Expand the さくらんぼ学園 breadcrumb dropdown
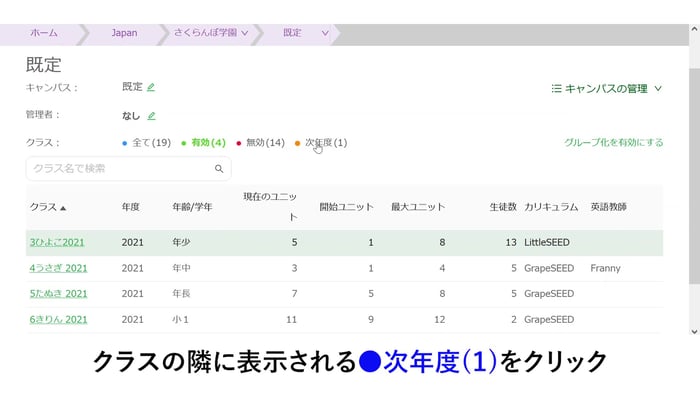700x393 pixels. pos(245,33)
